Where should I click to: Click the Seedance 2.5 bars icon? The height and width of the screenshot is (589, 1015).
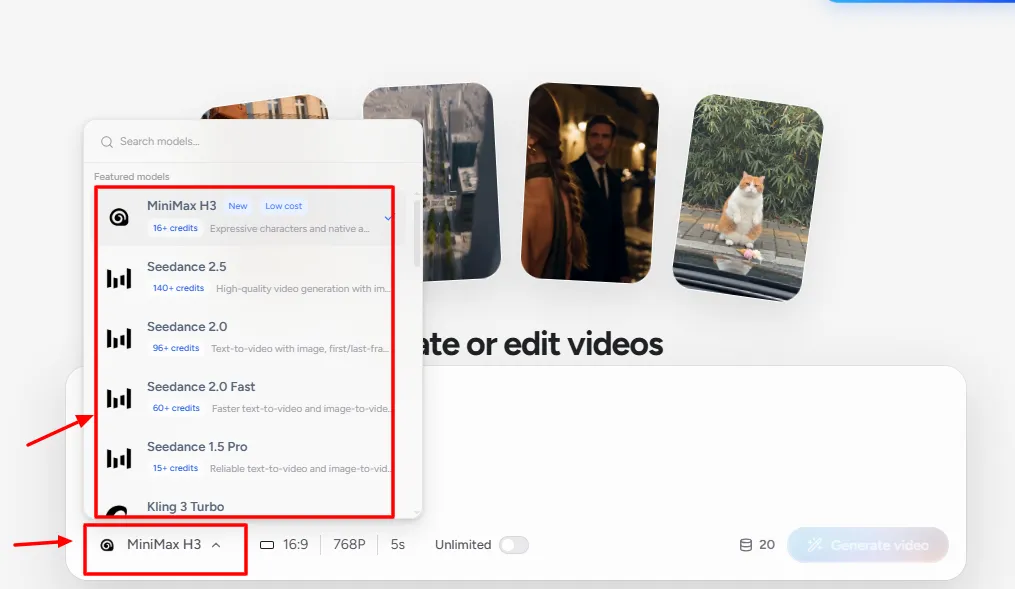(119, 278)
